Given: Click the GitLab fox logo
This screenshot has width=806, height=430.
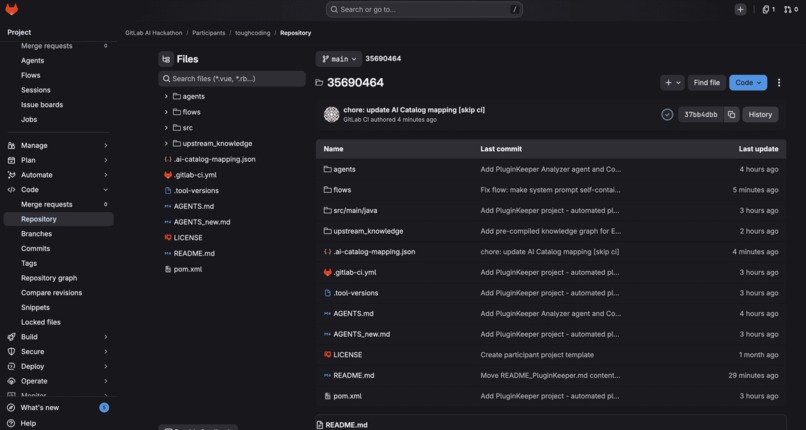Looking at the screenshot, I should (x=11, y=9).
